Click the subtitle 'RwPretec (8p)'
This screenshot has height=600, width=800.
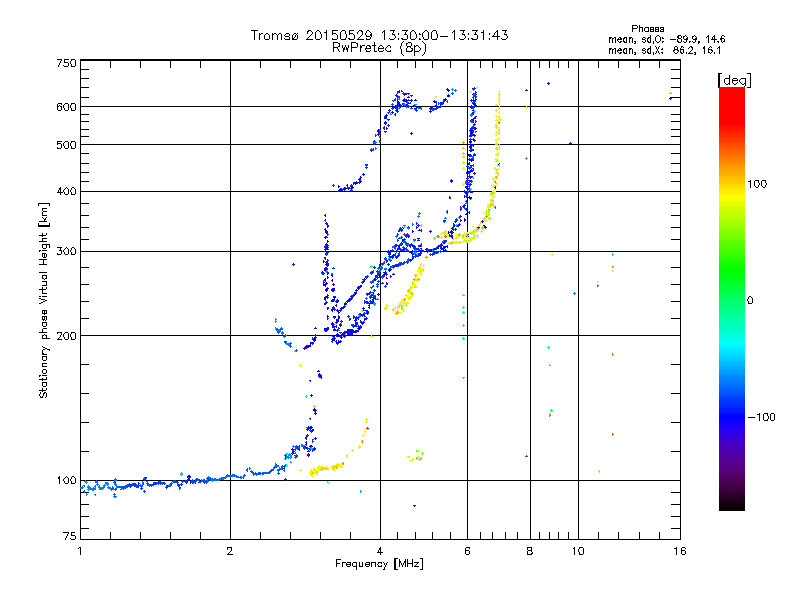pos(379,48)
